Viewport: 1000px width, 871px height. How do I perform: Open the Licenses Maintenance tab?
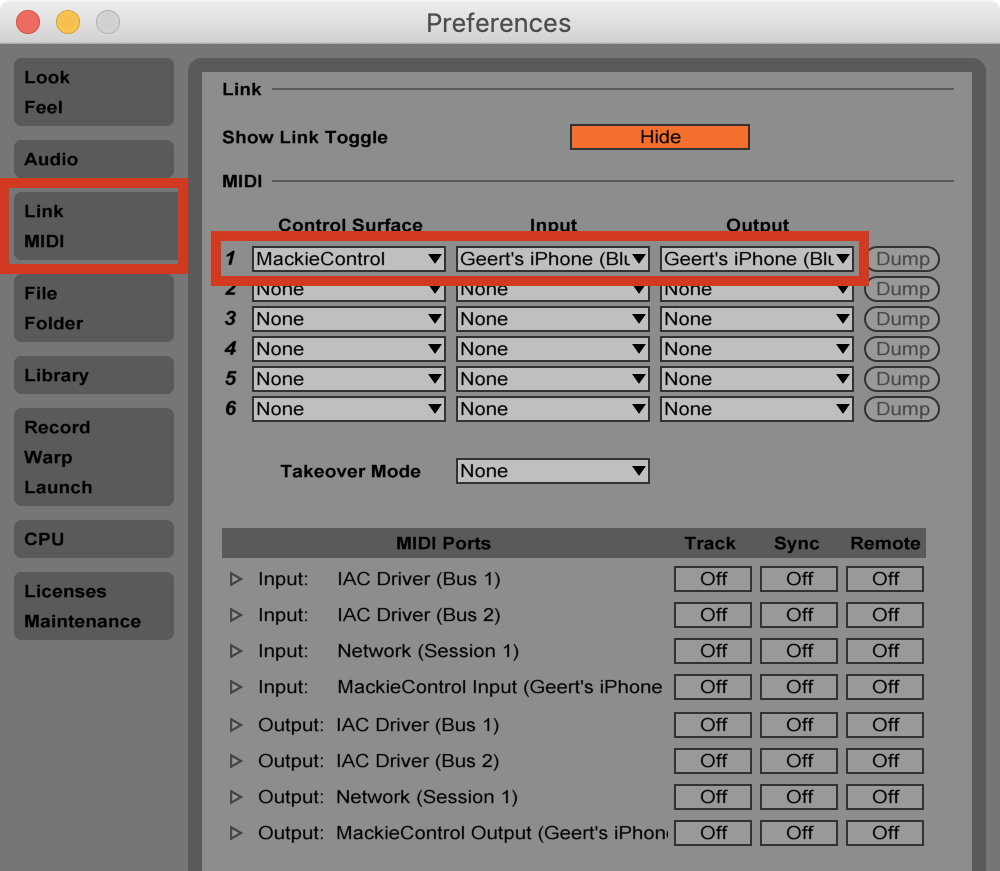pyautogui.click(x=94, y=606)
